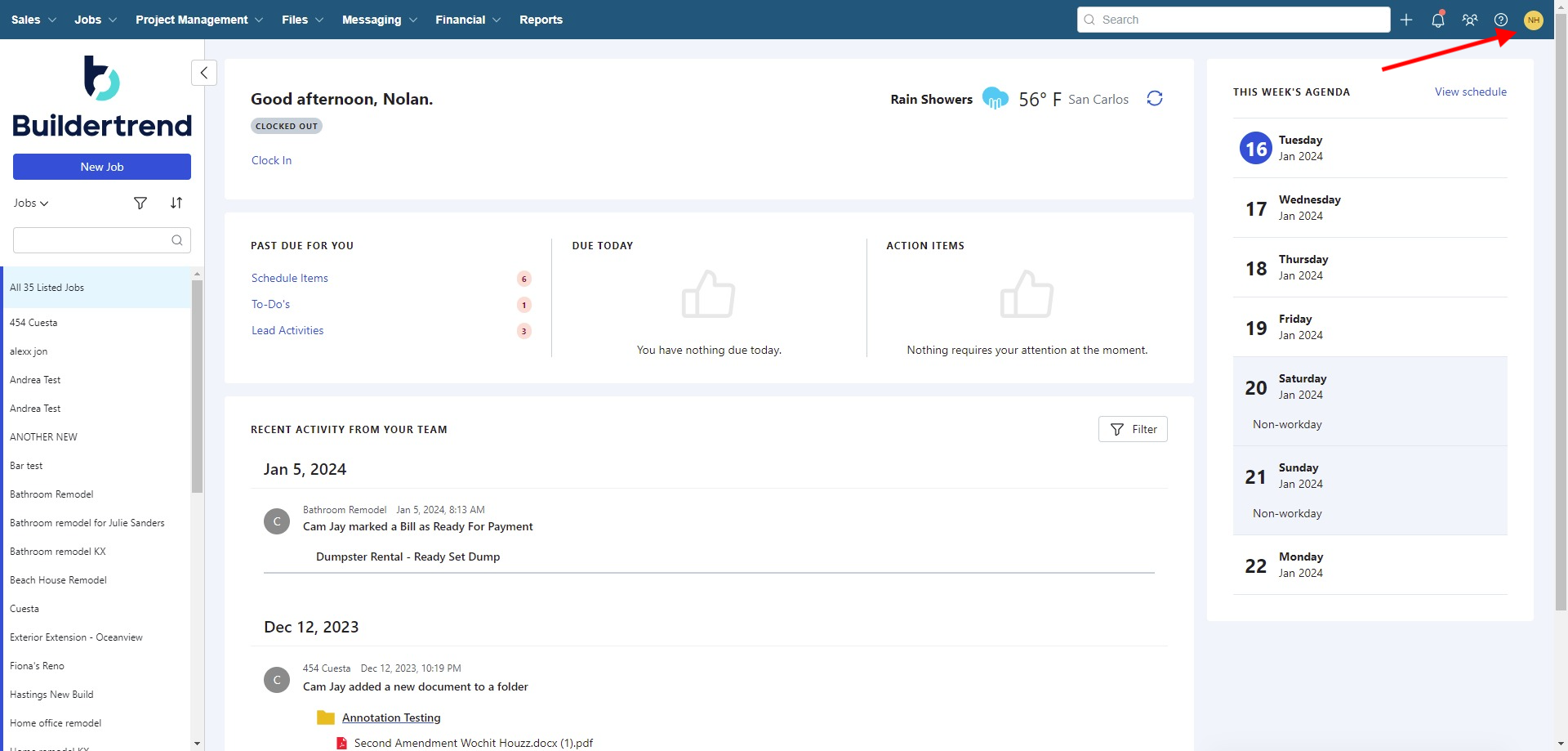Select the Bathroom Remodel job in sidebar
This screenshot has height=751, width=1568.
[96, 494]
